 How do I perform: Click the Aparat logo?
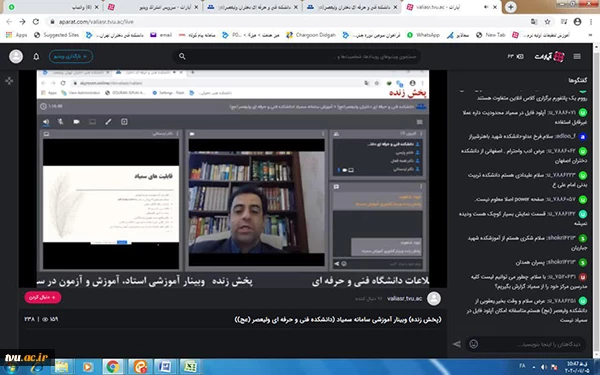550,57
